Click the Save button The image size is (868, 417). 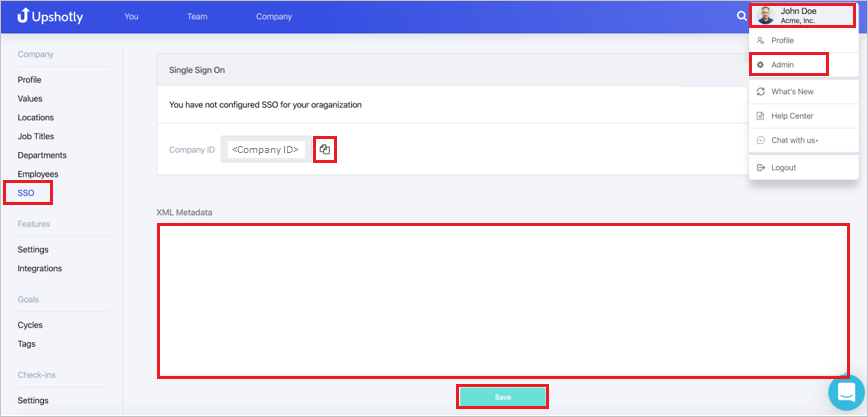point(503,398)
